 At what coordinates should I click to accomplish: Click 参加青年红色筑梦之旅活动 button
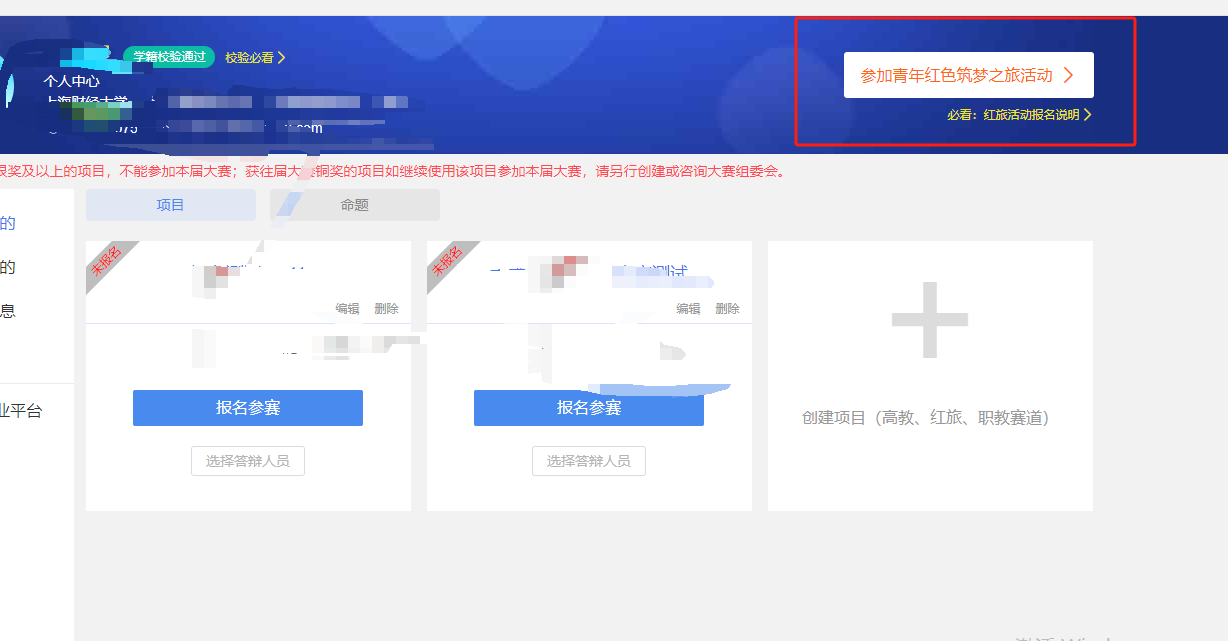click(x=968, y=75)
